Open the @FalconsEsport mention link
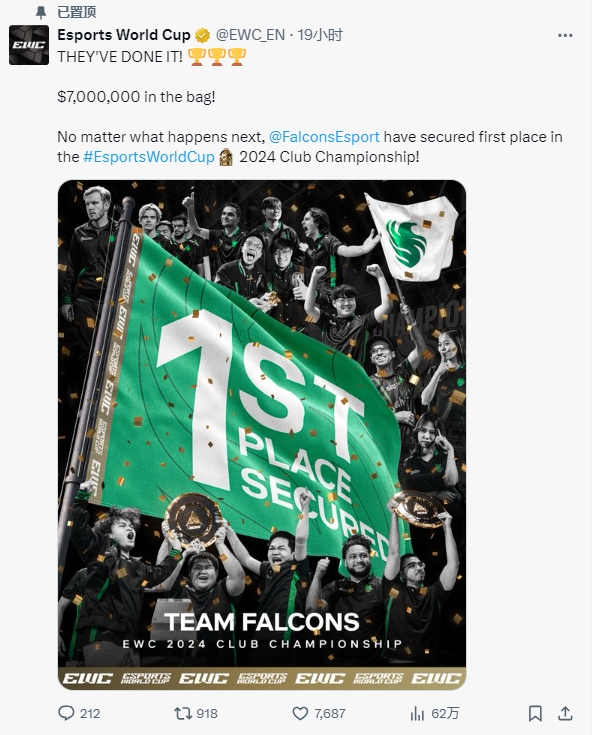This screenshot has height=735, width=592. click(x=324, y=137)
